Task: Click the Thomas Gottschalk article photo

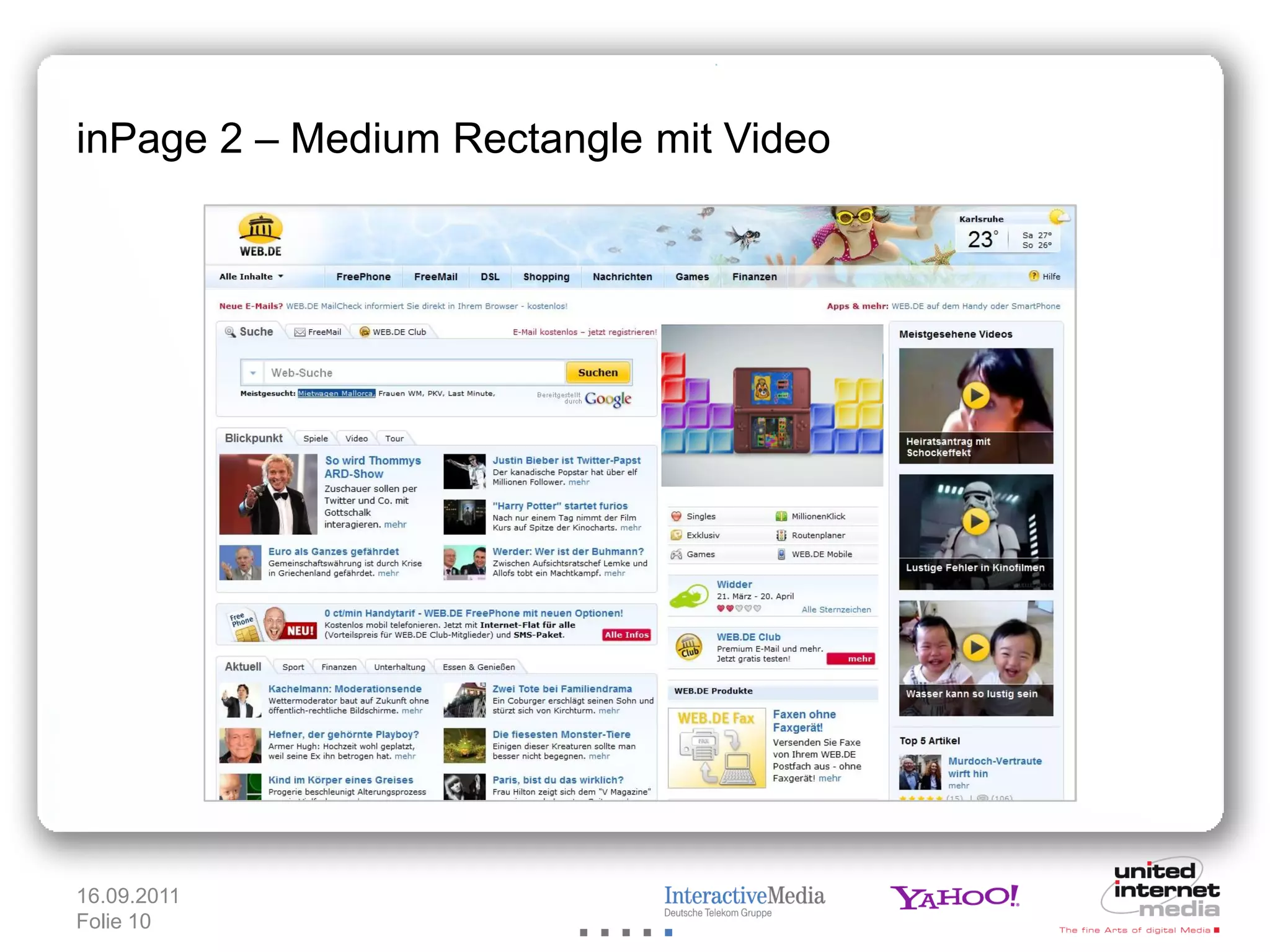Action: [268, 494]
